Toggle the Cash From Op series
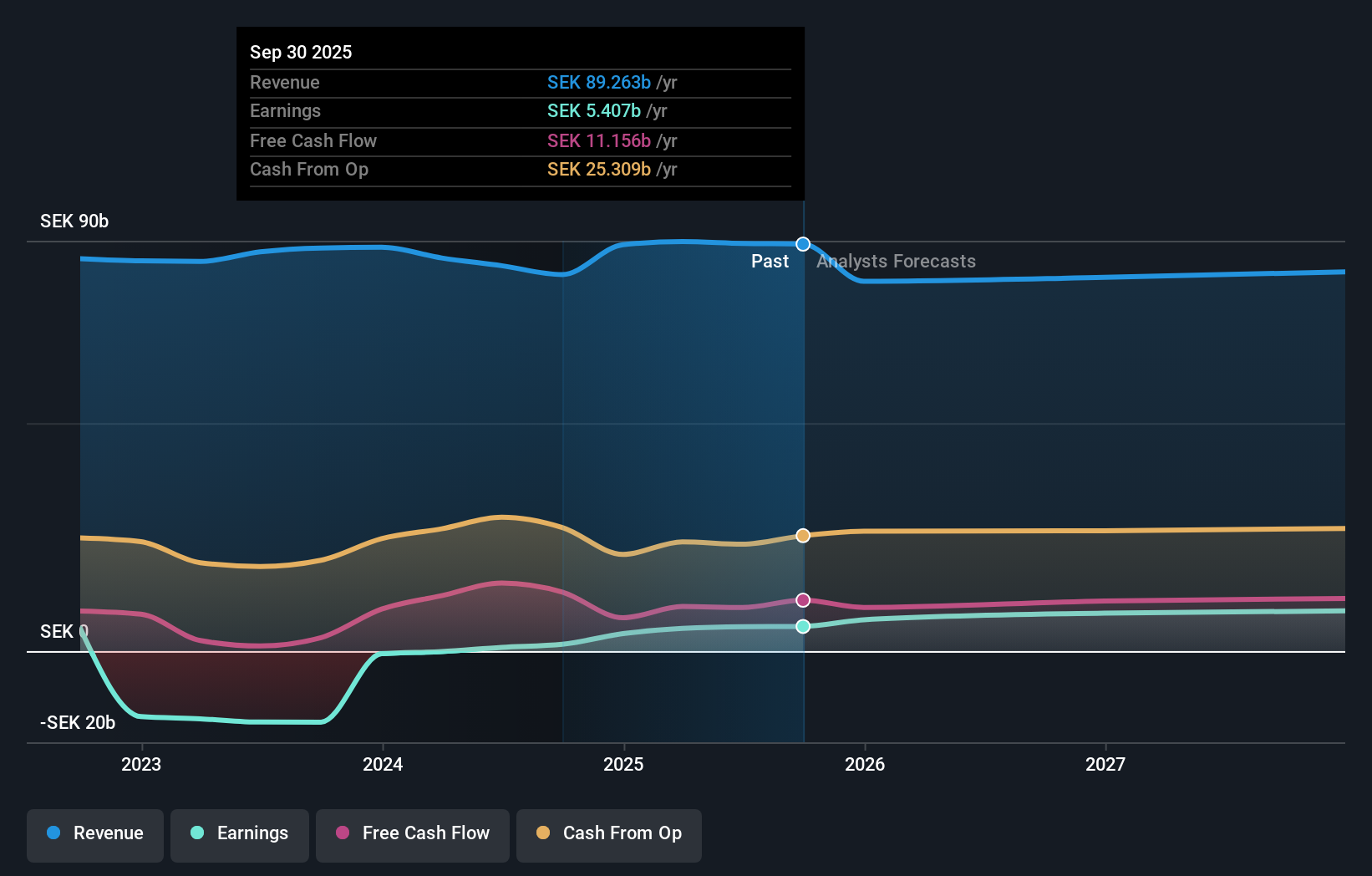Image resolution: width=1372 pixels, height=876 pixels. 609,833
